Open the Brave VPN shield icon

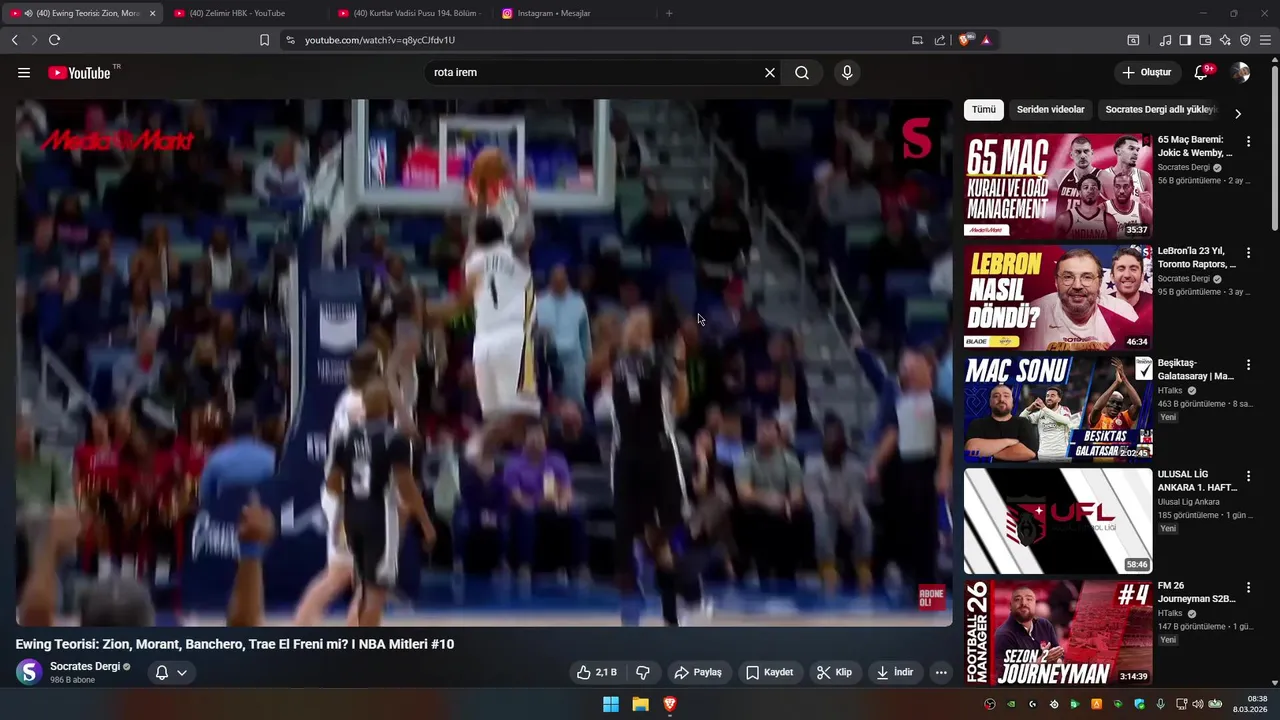coord(1245,40)
